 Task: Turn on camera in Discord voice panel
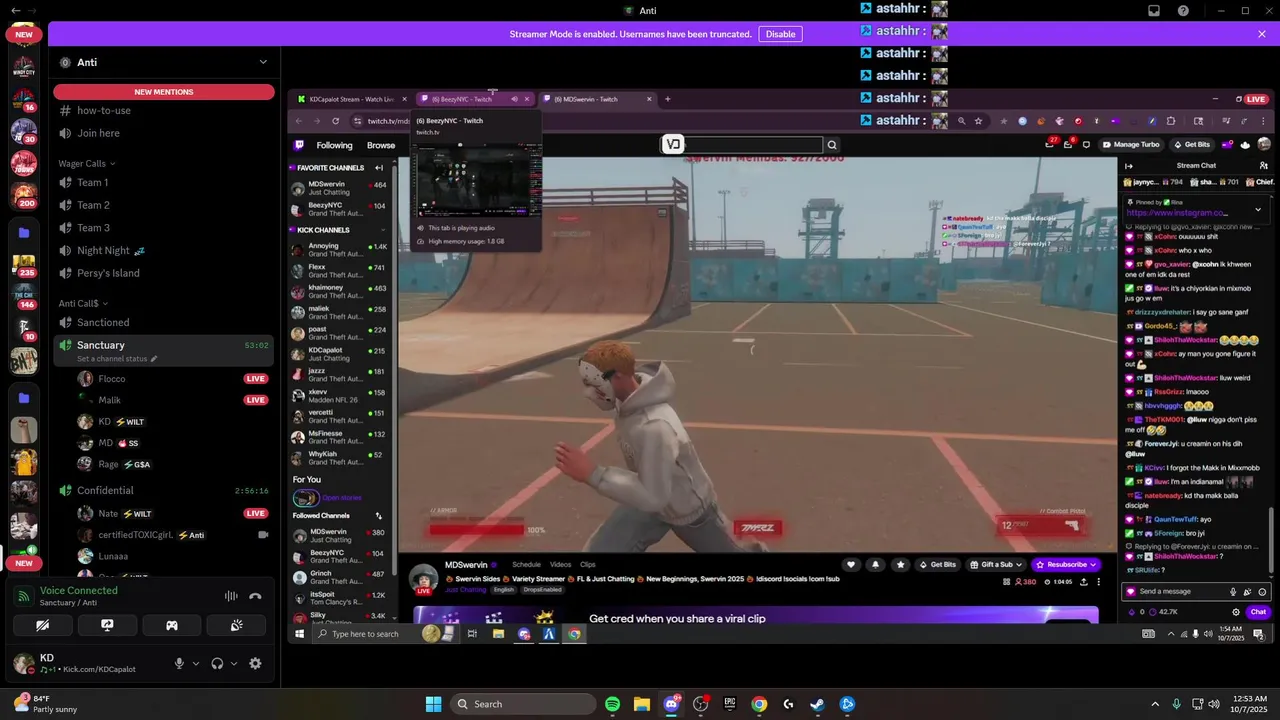pyautogui.click(x=42, y=625)
